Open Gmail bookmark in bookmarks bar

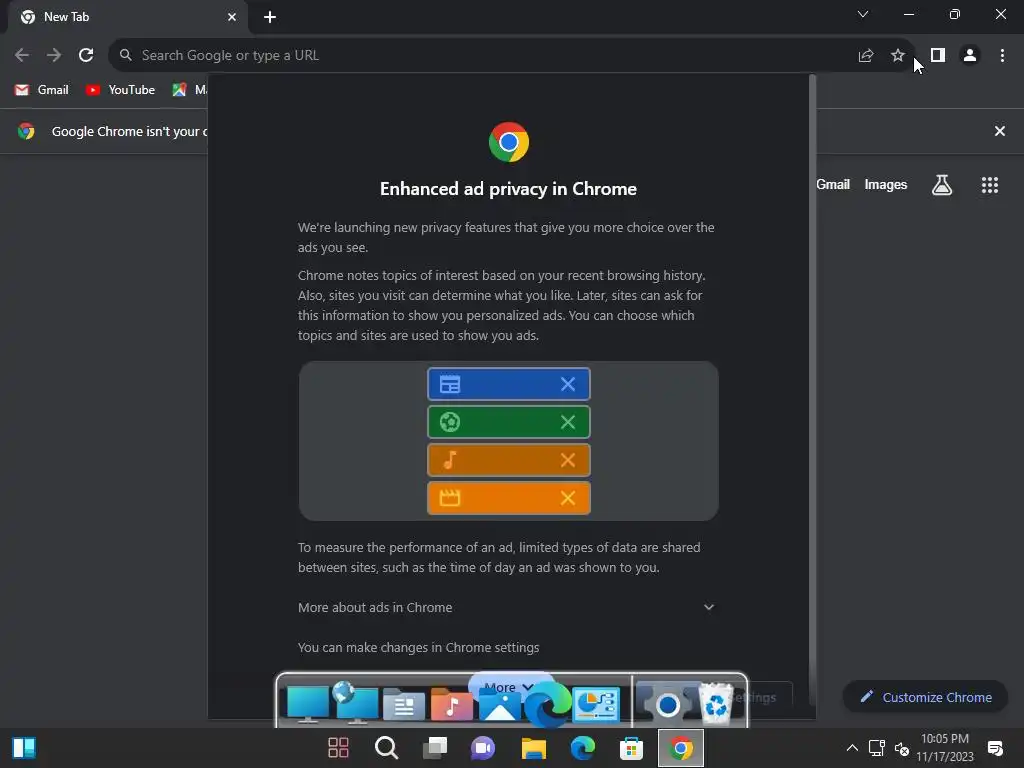pyautogui.click(x=42, y=90)
